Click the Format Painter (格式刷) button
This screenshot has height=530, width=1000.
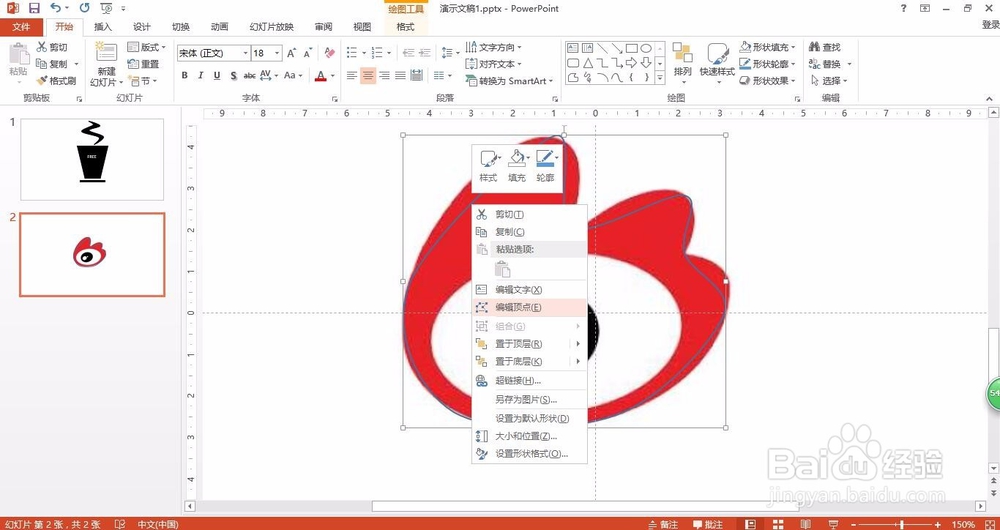(x=56, y=81)
